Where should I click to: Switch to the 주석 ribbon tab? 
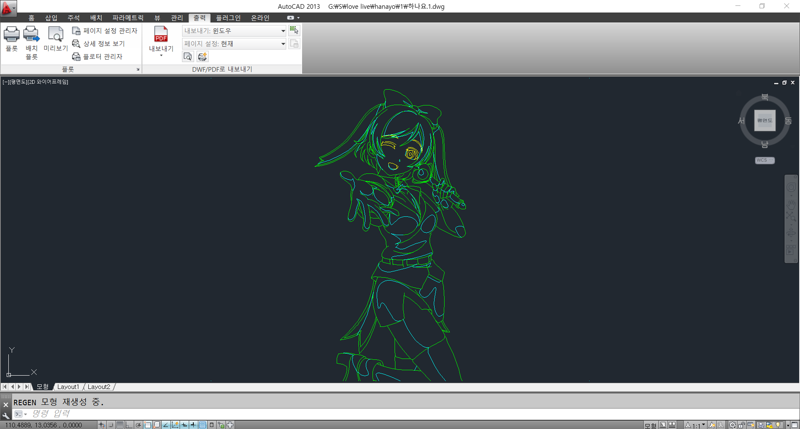tap(74, 18)
